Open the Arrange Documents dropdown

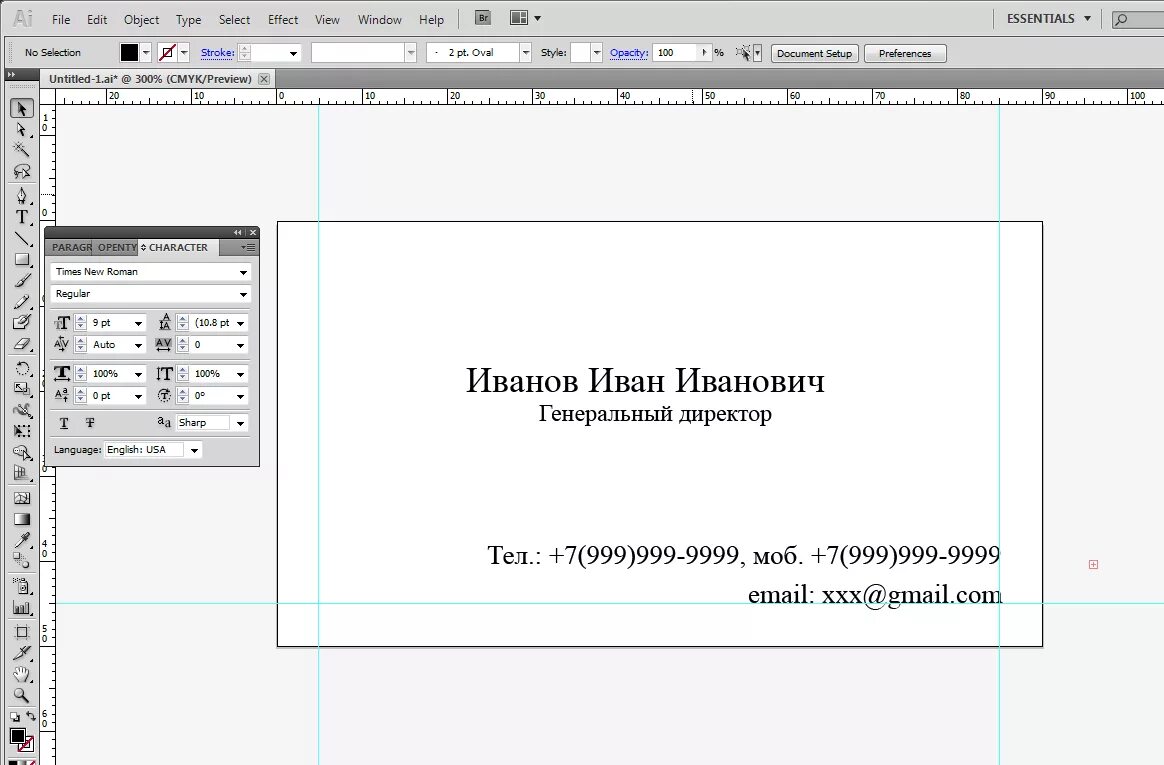click(526, 18)
